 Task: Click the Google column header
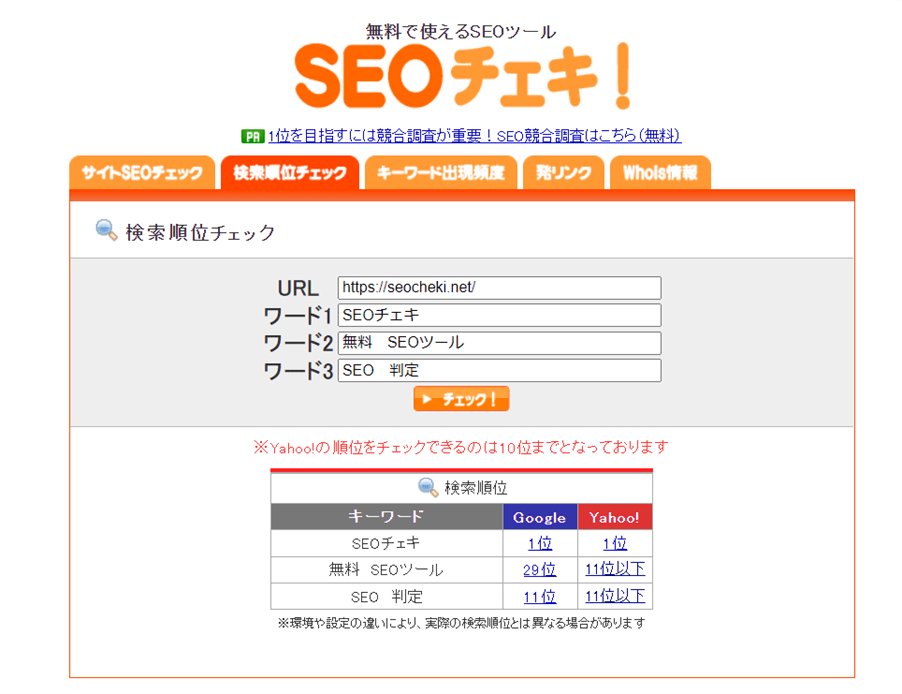540,517
